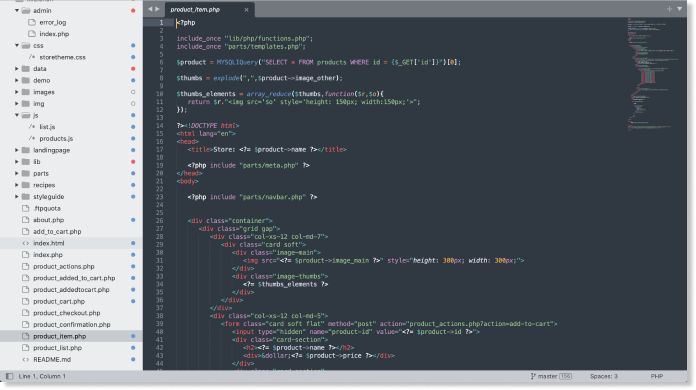Click the css folder icon
Image resolution: width=696 pixels, height=390 pixels.
(x=26, y=45)
